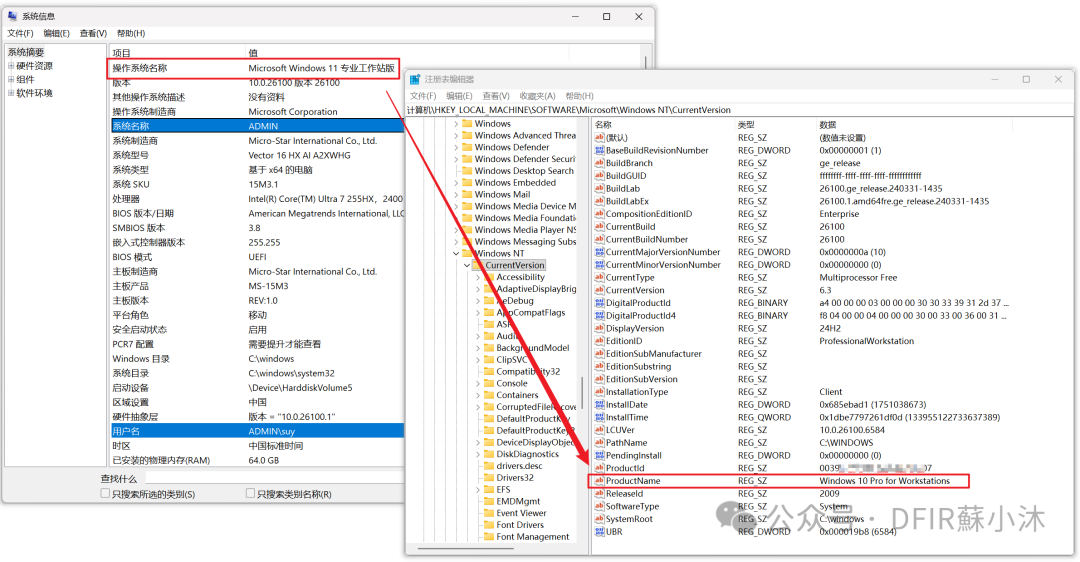Open 帮助(H) menu in Registry Editor
Screen dimensions: 1080x562
point(579,96)
